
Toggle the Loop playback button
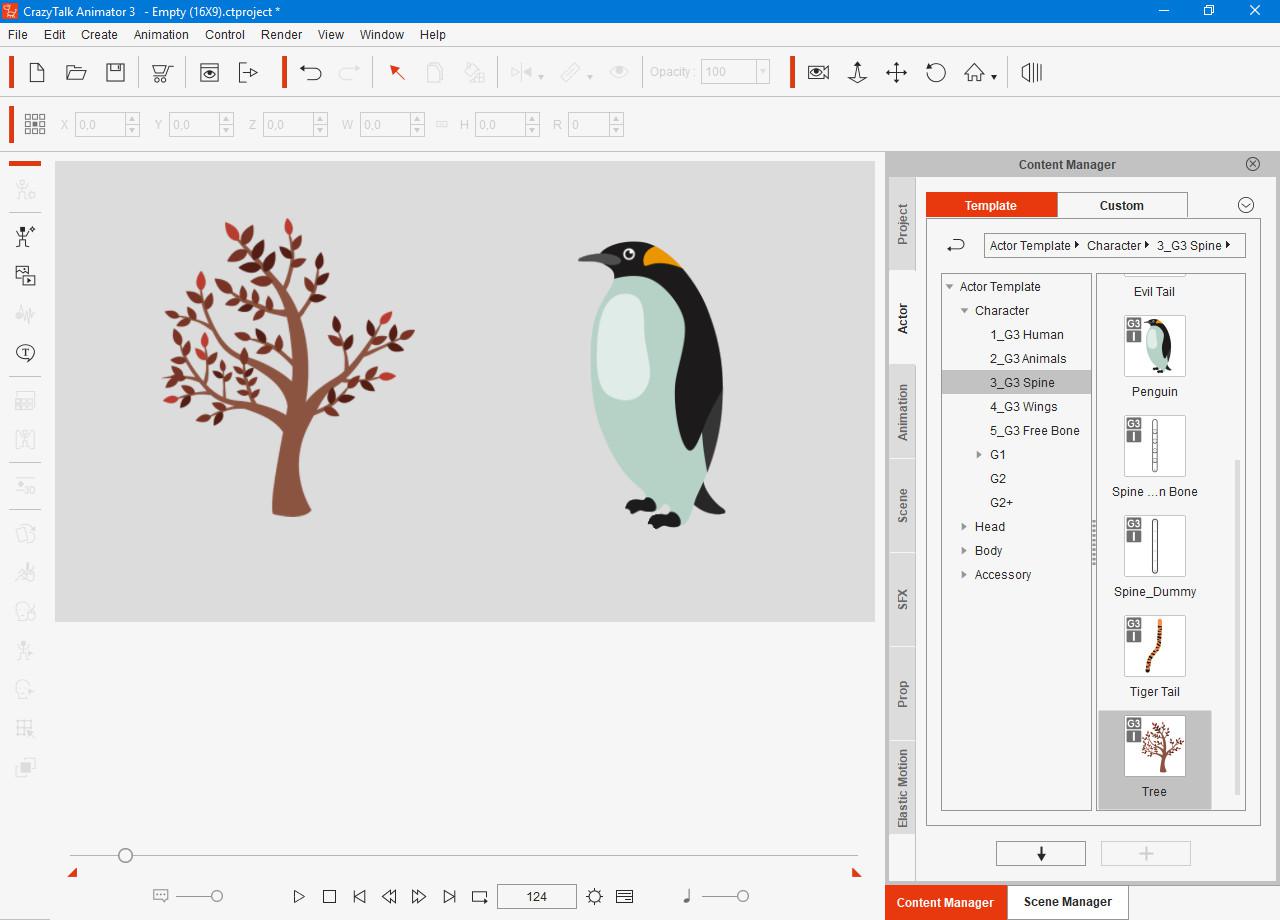pyautogui.click(x=480, y=896)
